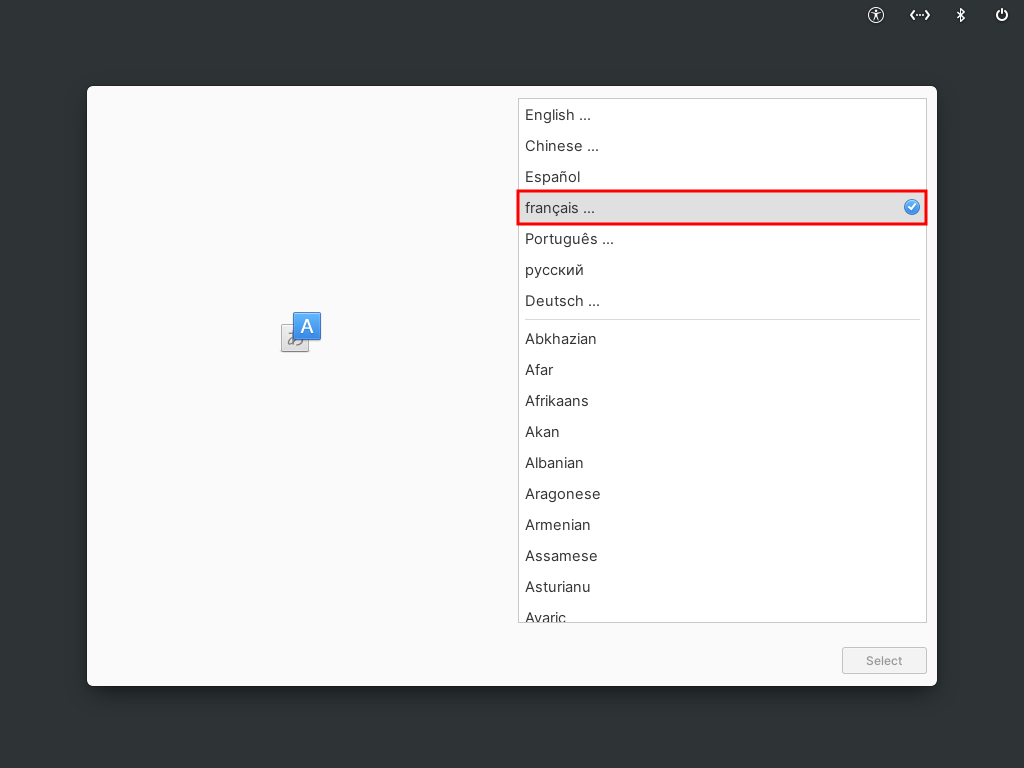Pick Armenian from the list
Viewport: 1024px width, 768px height.
(x=722, y=525)
